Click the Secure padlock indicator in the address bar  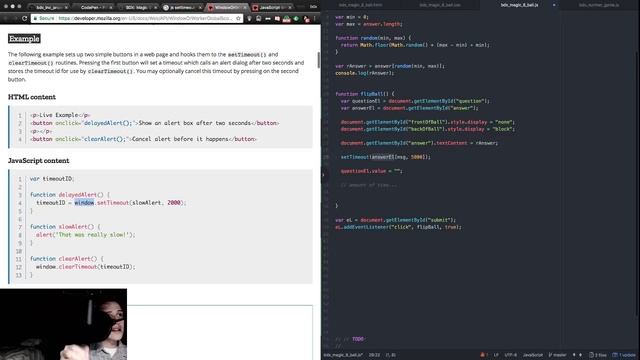44,18
